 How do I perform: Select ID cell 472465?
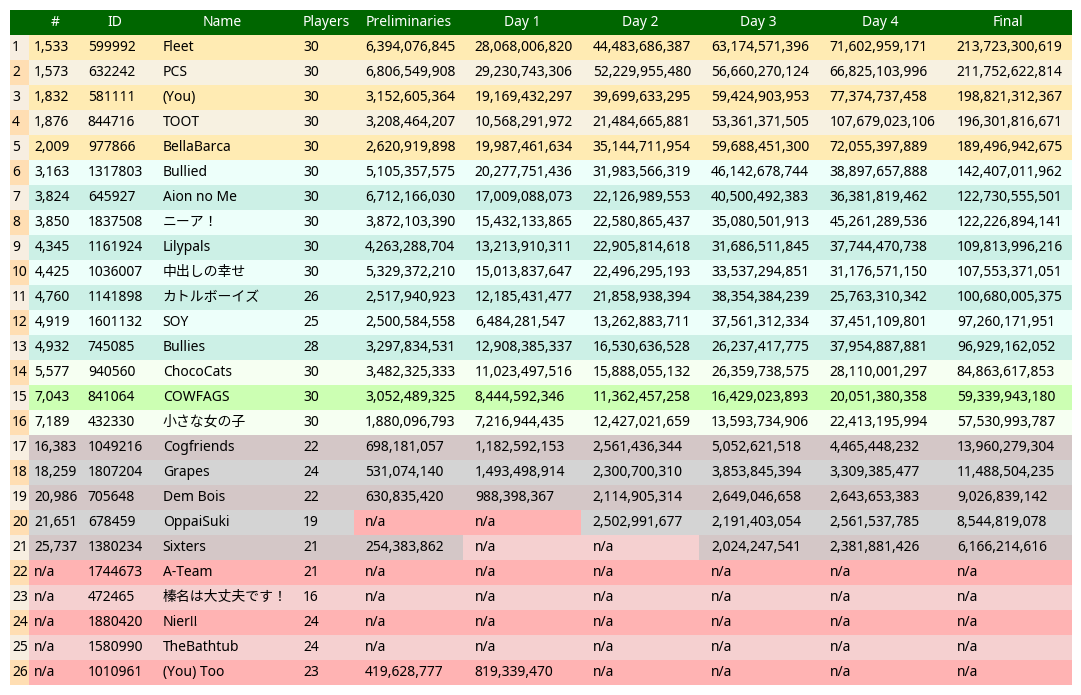pyautogui.click(x=112, y=596)
